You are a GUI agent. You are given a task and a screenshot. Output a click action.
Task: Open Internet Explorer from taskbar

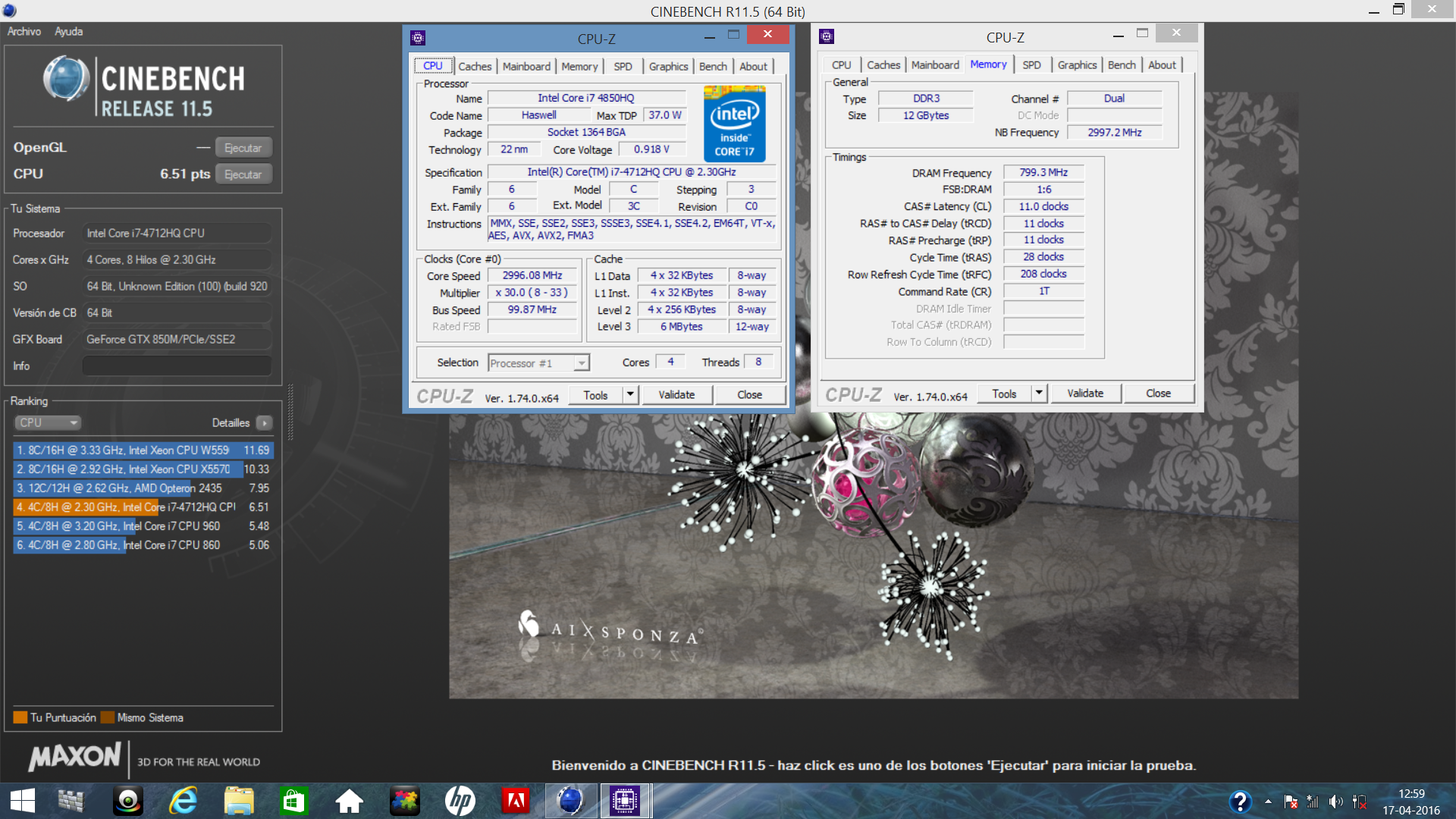coord(183,801)
